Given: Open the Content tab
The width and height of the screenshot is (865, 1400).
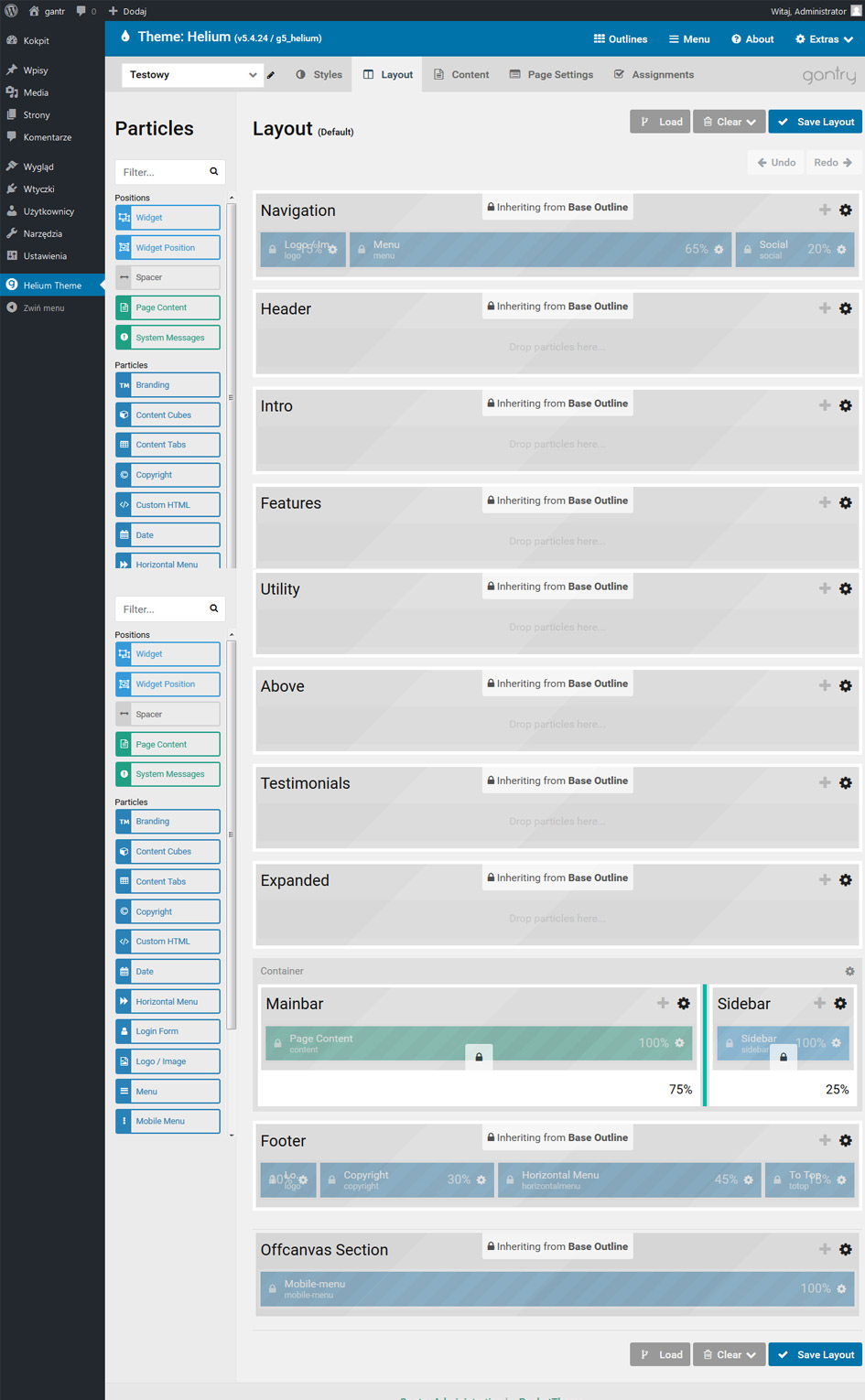Looking at the screenshot, I should click(461, 75).
